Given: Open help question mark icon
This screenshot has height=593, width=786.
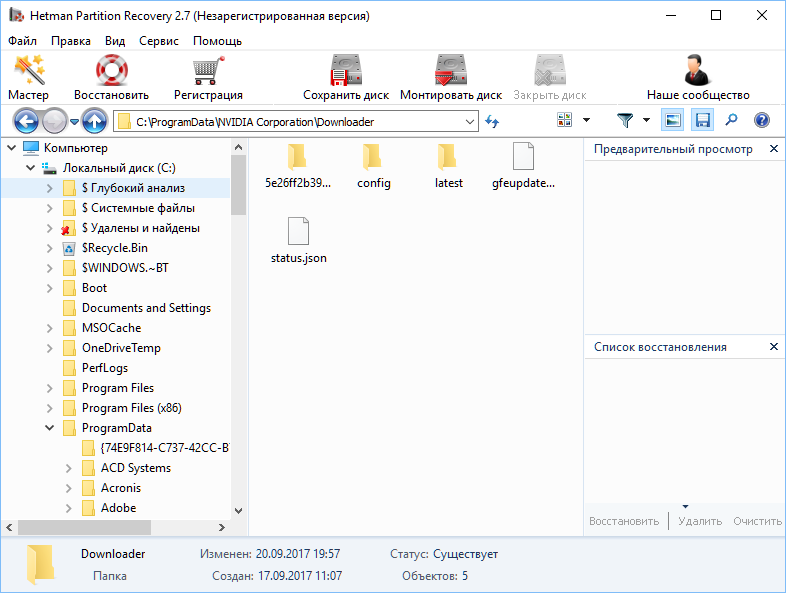Looking at the screenshot, I should (x=761, y=120).
